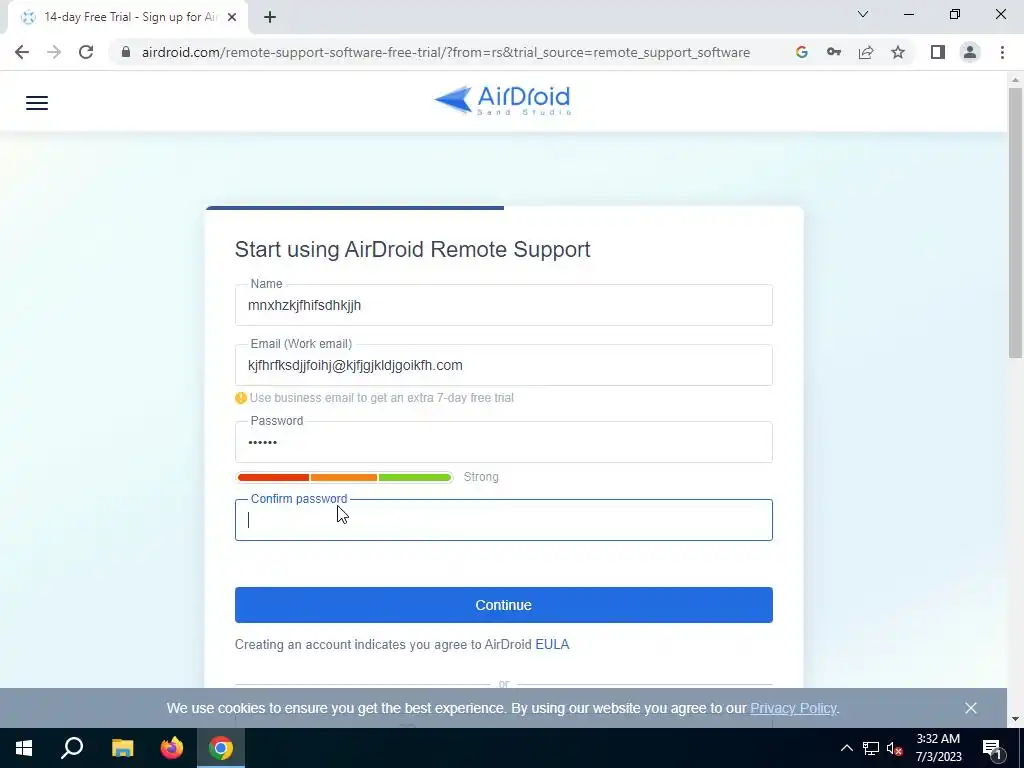This screenshot has width=1024, height=768.
Task: Click the network tray icon
Action: [871, 748]
